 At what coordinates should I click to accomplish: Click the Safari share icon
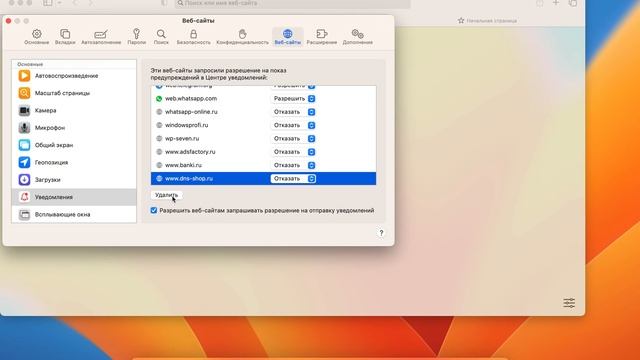(x=540, y=3)
